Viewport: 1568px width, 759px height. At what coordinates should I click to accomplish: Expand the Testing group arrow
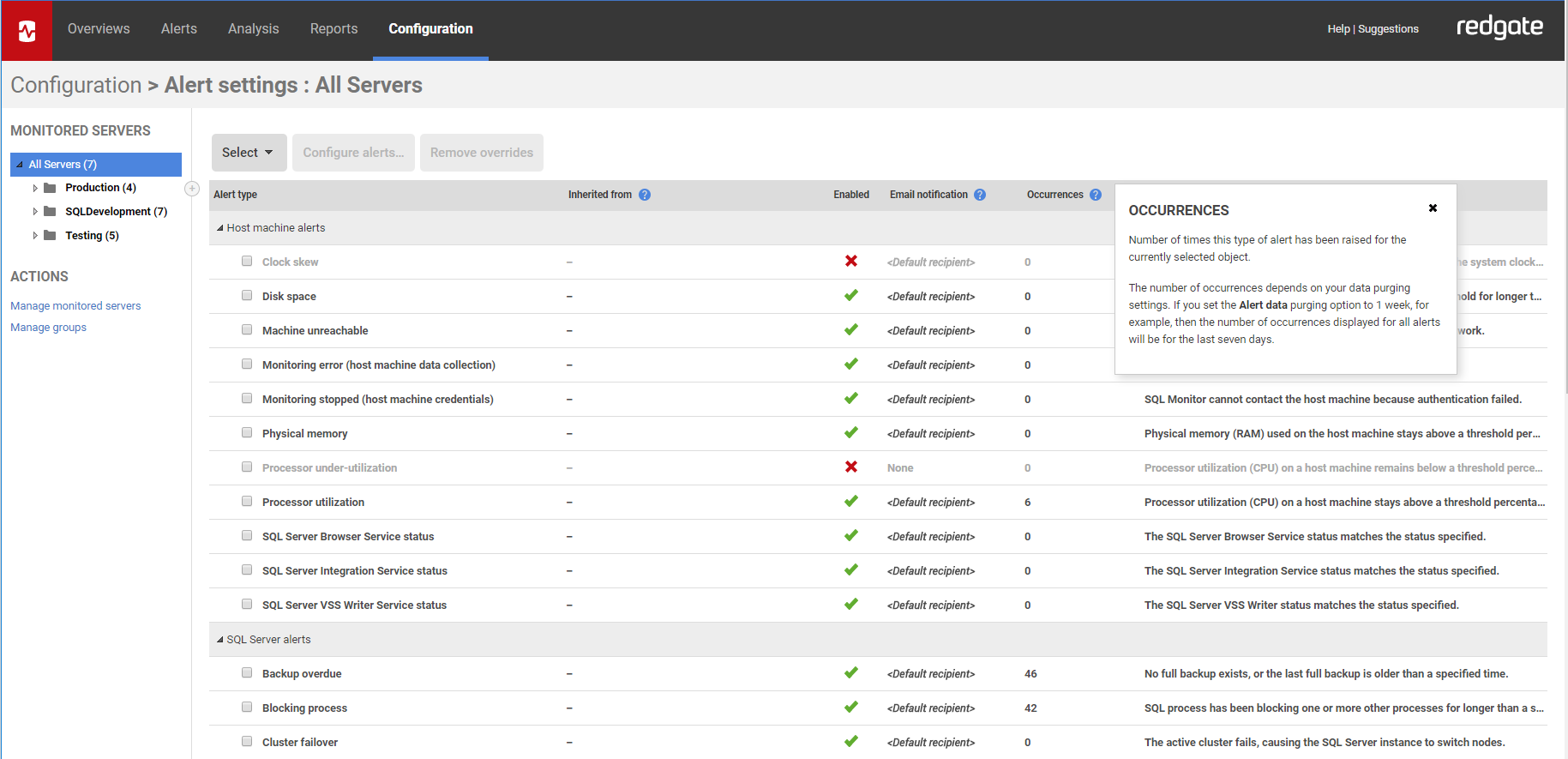[35, 236]
